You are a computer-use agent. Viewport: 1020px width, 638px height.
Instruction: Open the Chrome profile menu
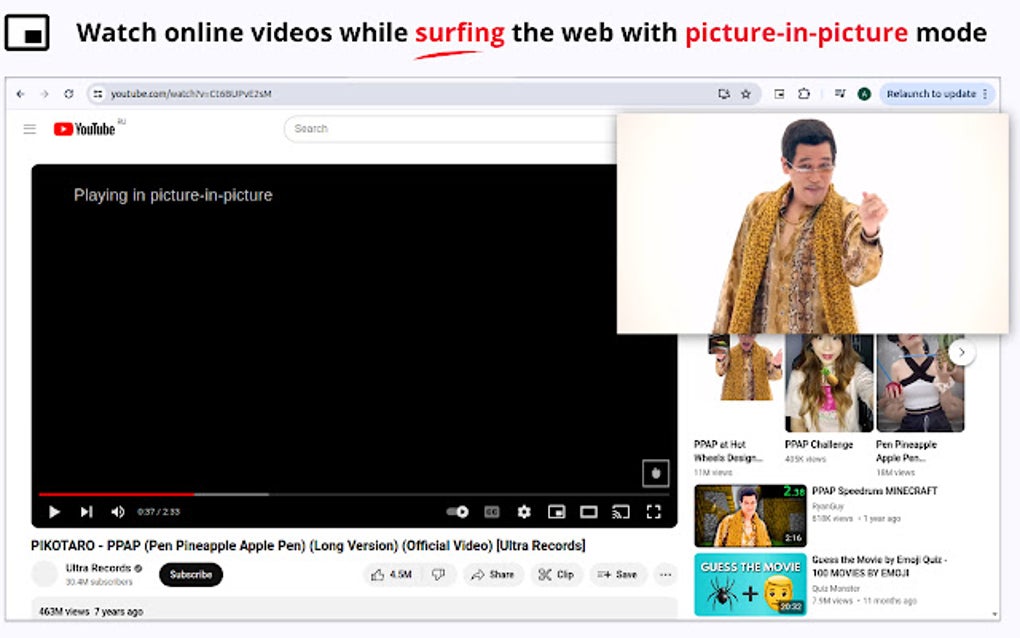pyautogui.click(x=863, y=94)
